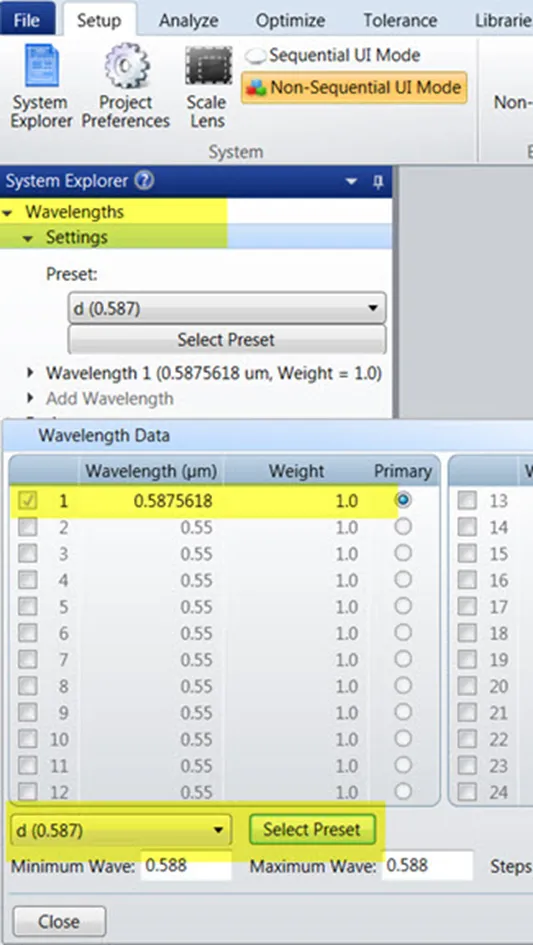This screenshot has width=533, height=945.
Task: Open System Explorer panel options arrow
Action: click(x=351, y=182)
